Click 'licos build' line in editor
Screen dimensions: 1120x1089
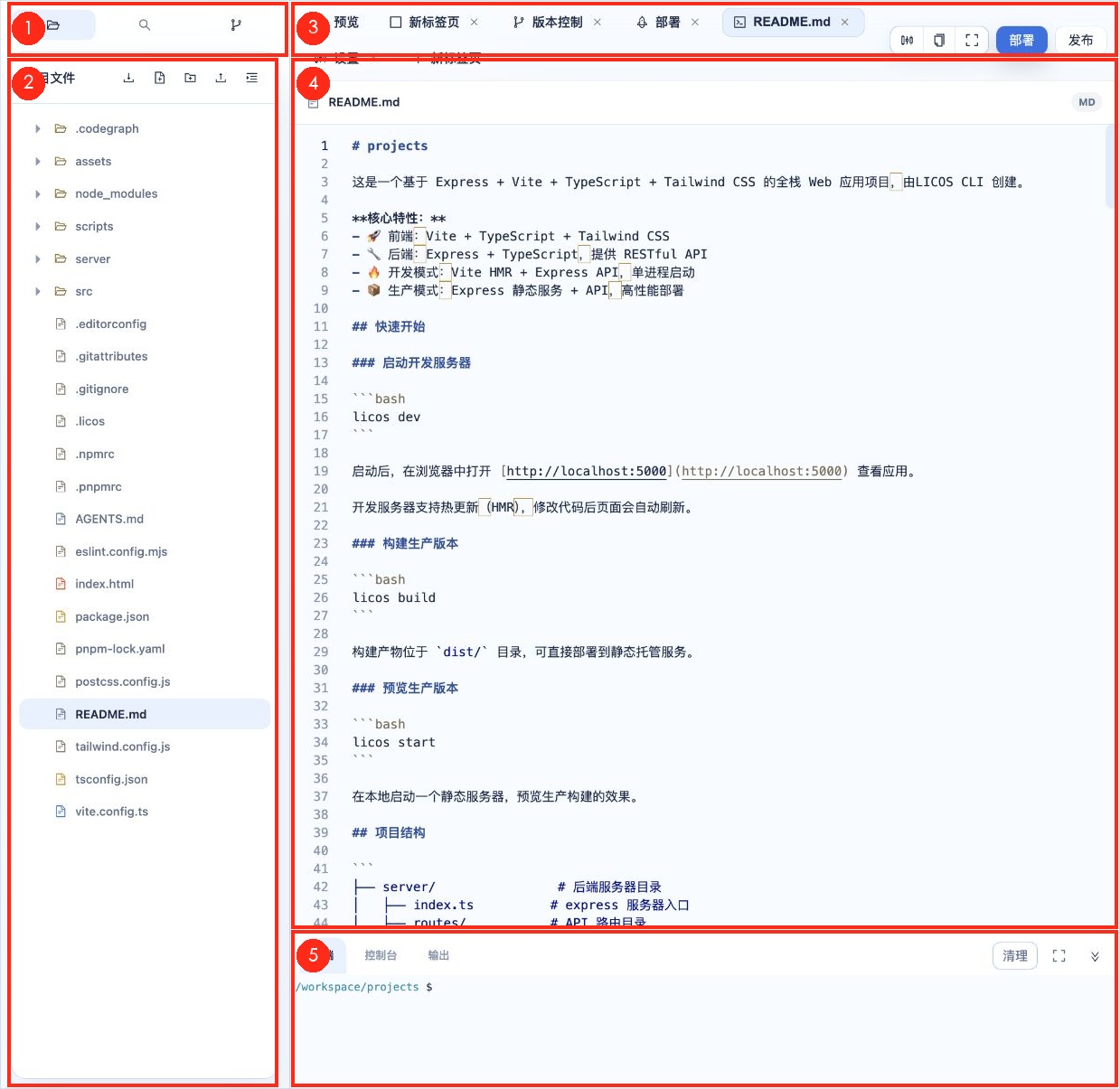[394, 597]
